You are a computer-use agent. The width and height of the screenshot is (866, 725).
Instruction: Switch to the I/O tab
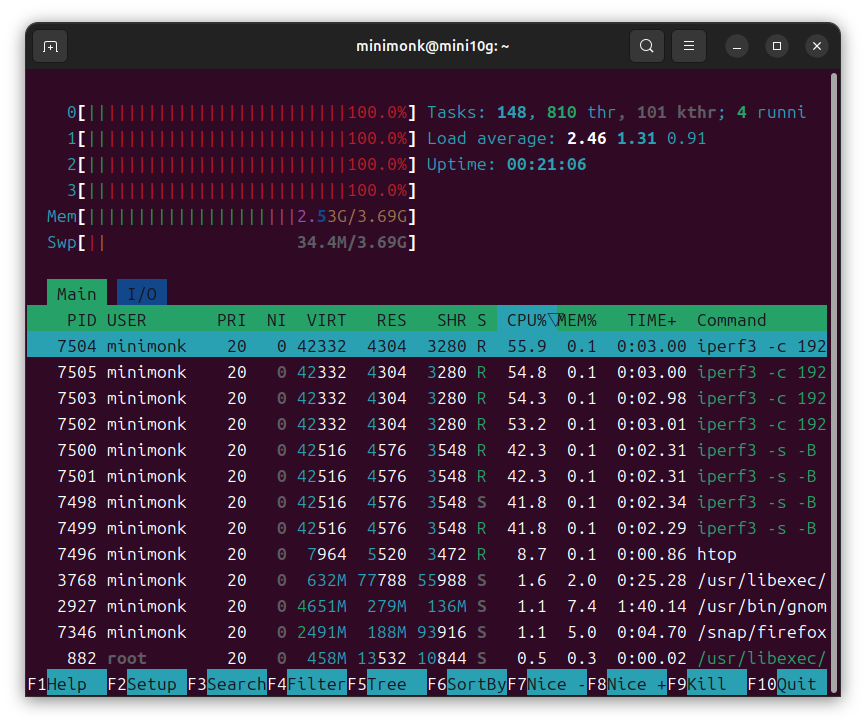(x=142, y=293)
